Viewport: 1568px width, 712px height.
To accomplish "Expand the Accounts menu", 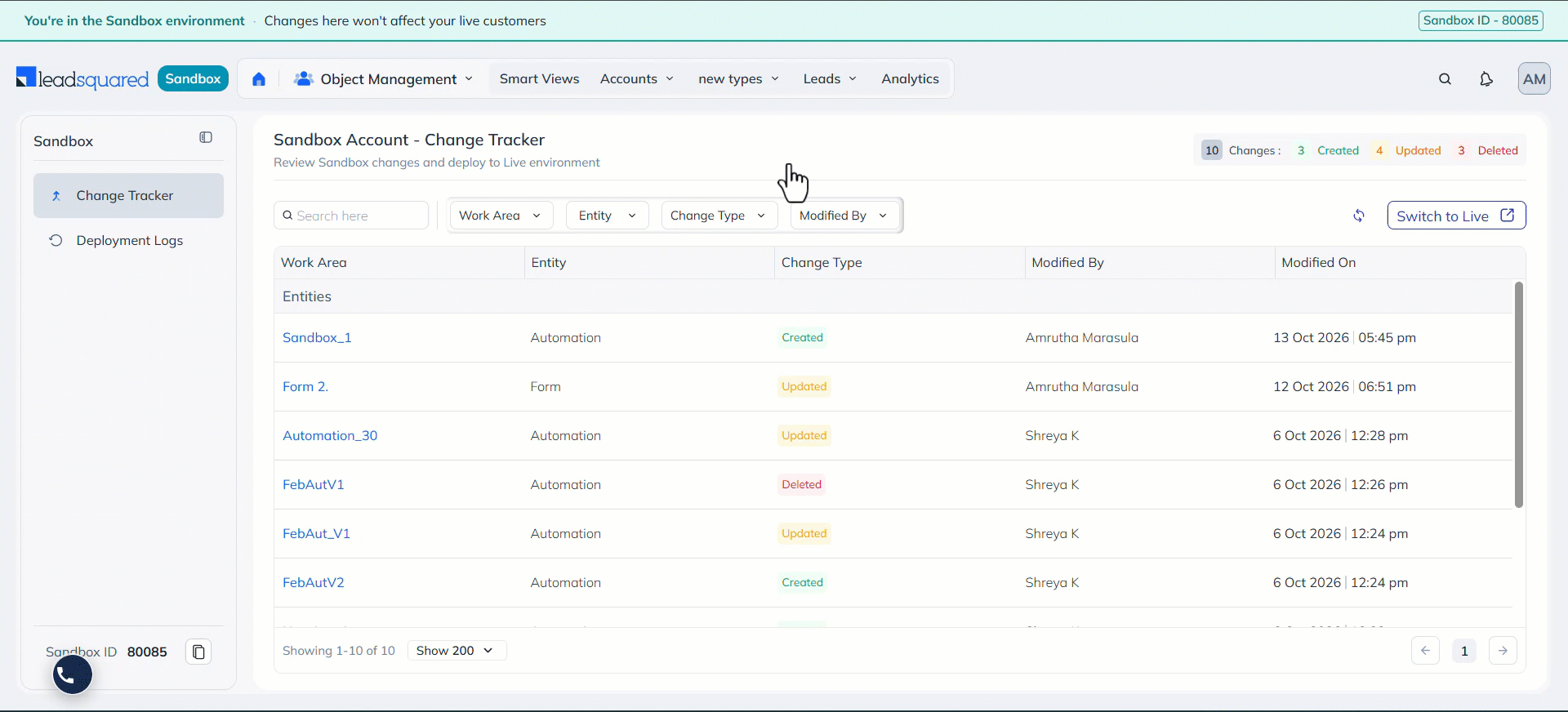I will tap(637, 79).
